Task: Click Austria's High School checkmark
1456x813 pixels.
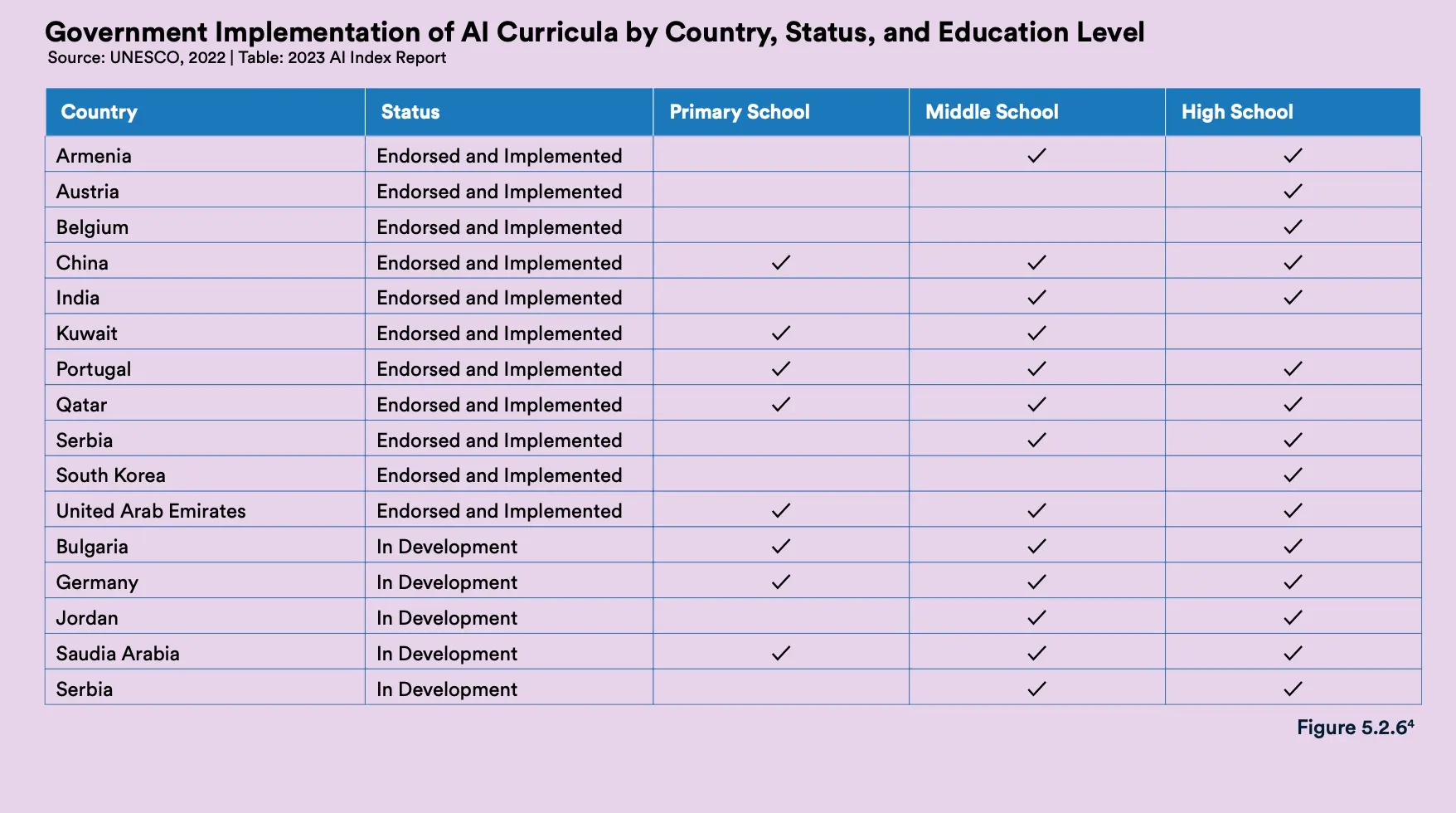Action: tap(1293, 191)
